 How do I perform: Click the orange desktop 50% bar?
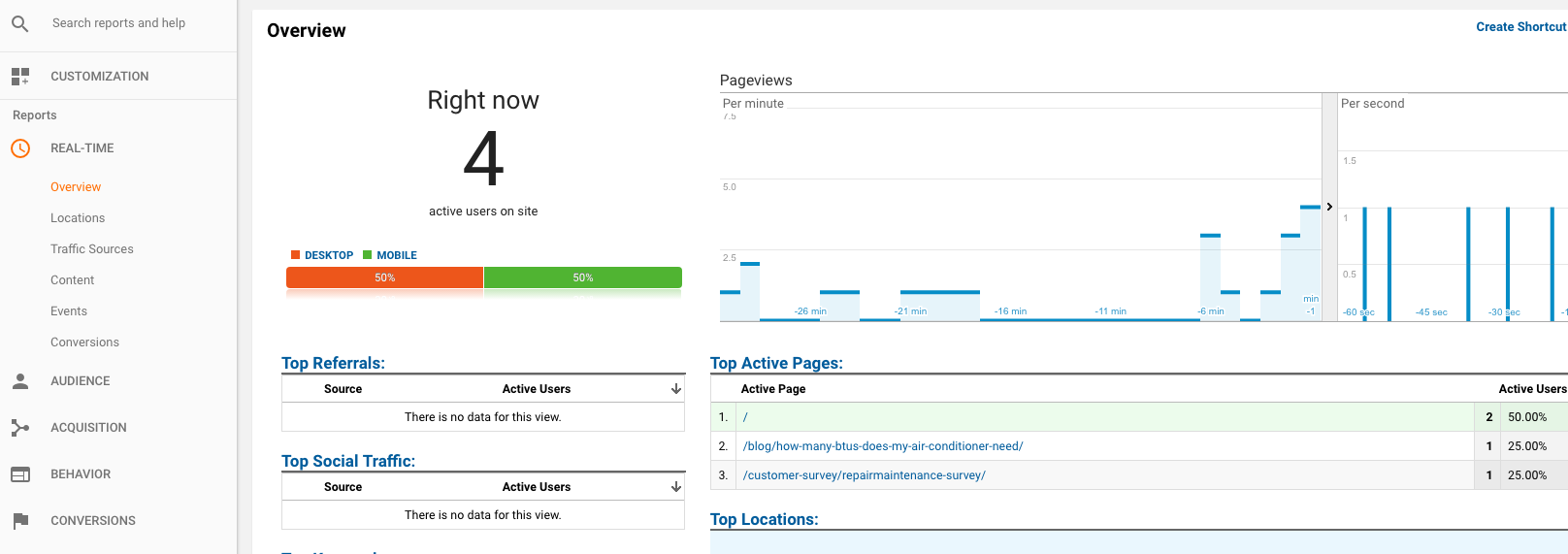[385, 278]
